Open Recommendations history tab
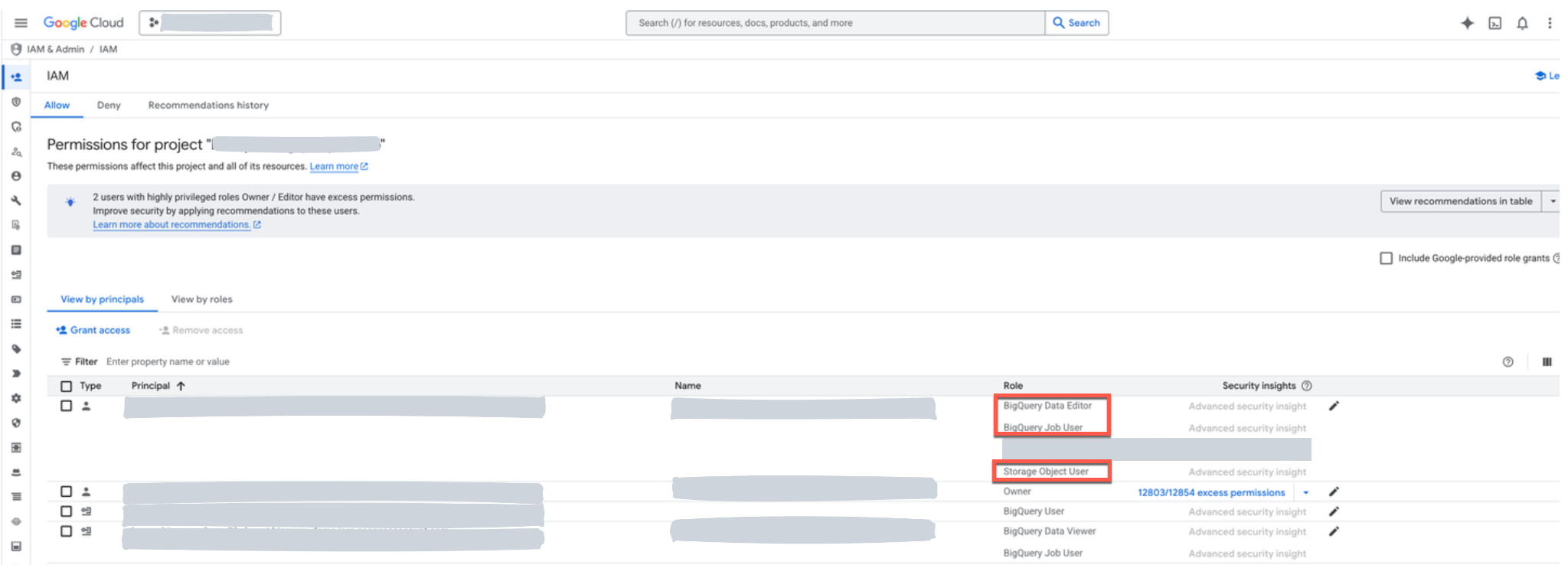This screenshot has width=1568, height=565. click(208, 106)
